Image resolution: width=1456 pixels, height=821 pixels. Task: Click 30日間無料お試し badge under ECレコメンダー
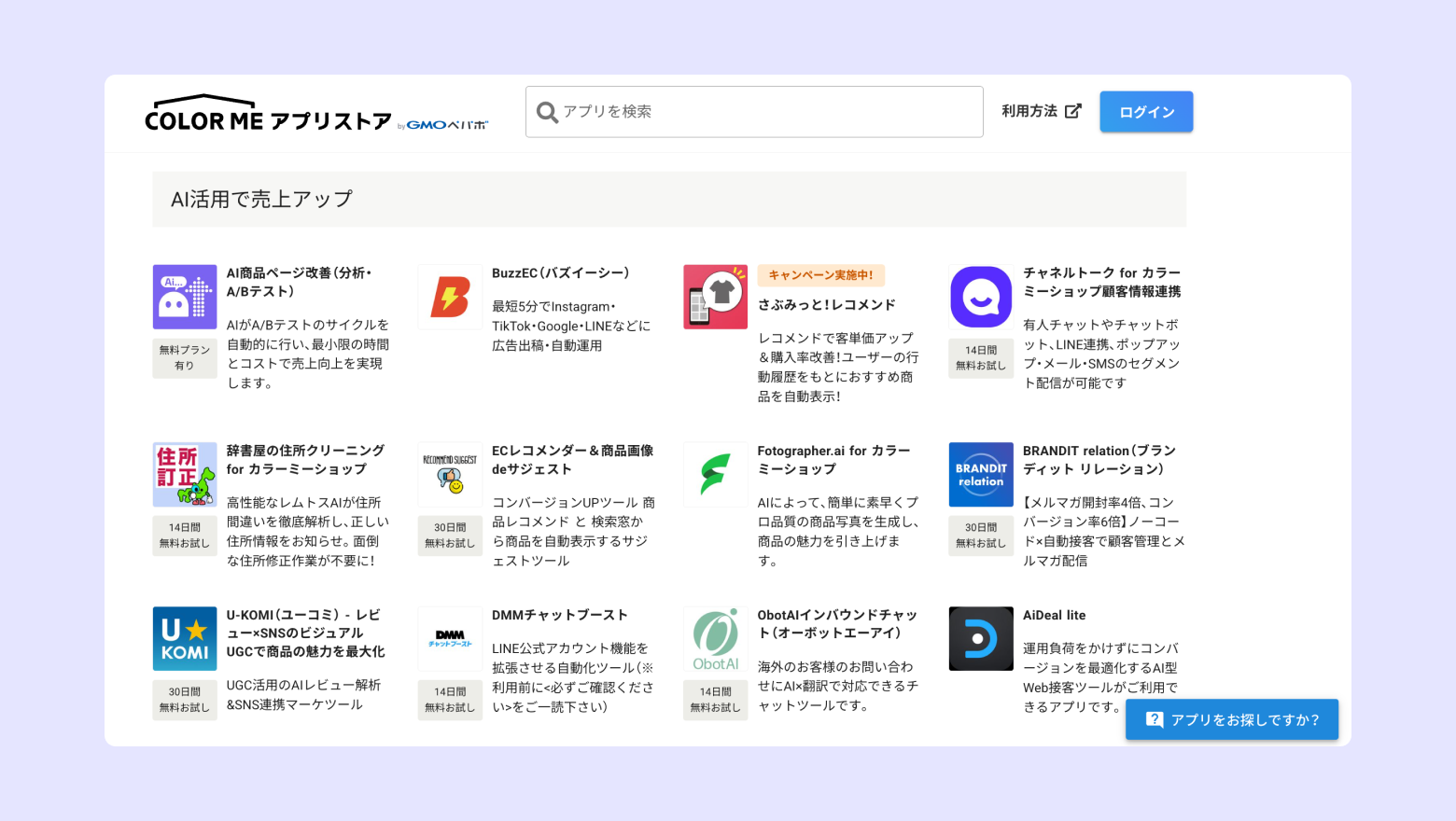click(x=450, y=536)
